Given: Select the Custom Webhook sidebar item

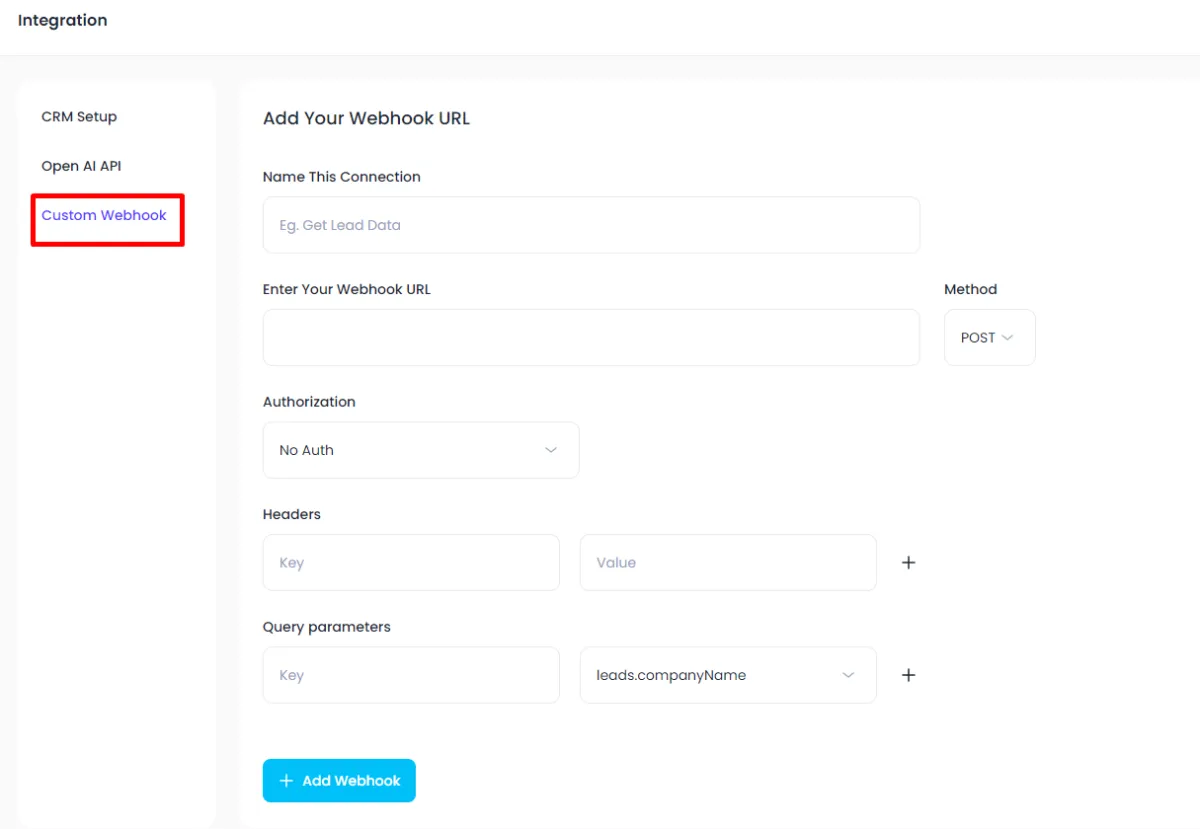Looking at the screenshot, I should [104, 215].
